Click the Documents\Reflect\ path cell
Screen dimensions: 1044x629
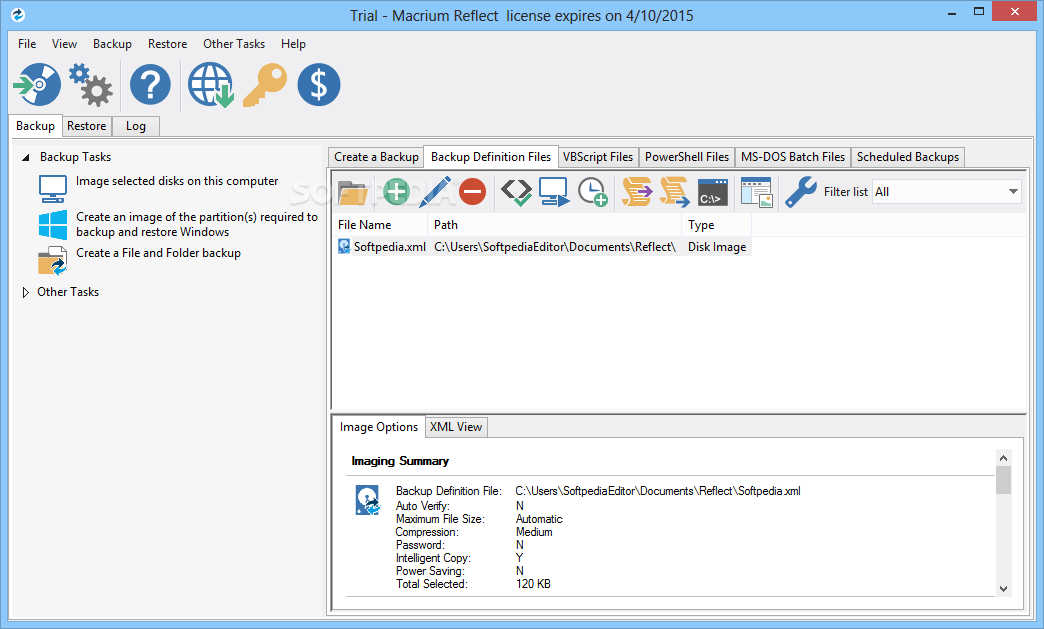coord(555,247)
